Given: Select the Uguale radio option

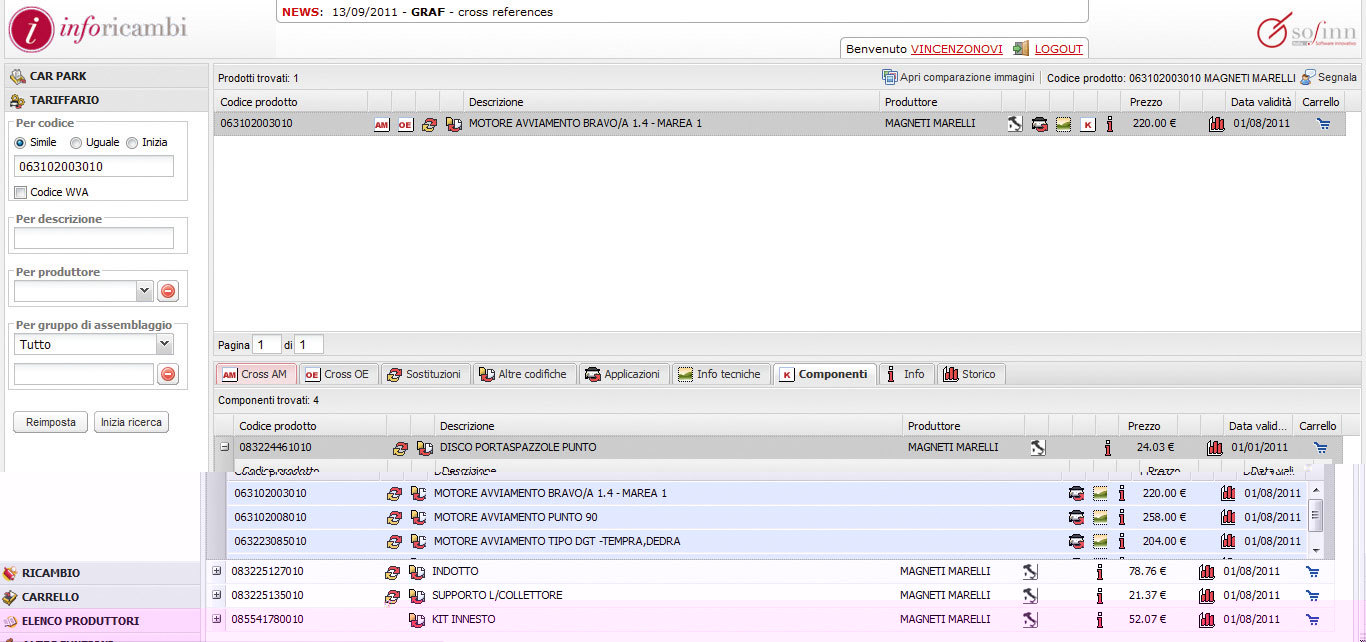Looking at the screenshot, I should (x=76, y=143).
